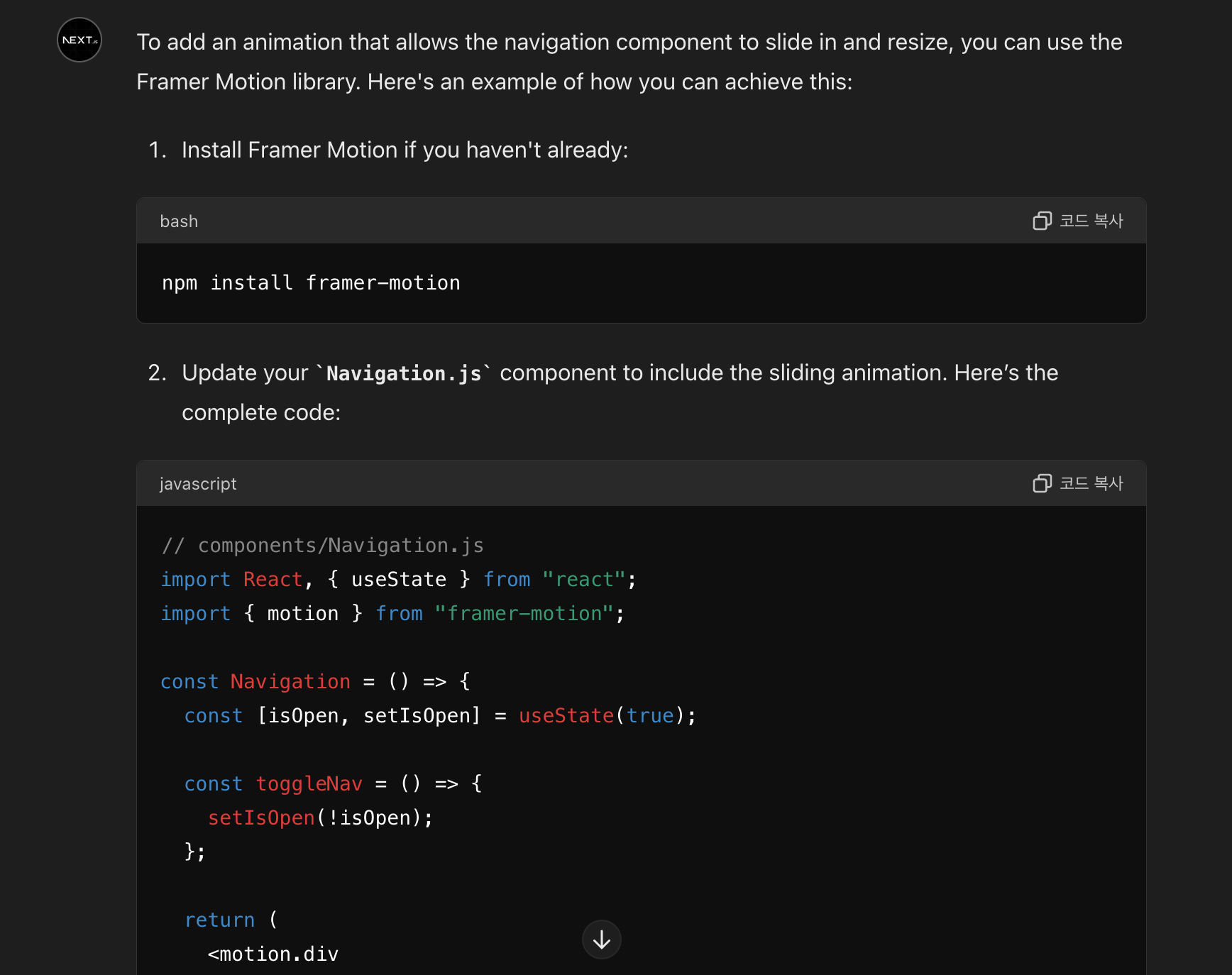Viewport: 1232px width, 975px height.
Task: Copy the javascript code block
Action: (1078, 483)
